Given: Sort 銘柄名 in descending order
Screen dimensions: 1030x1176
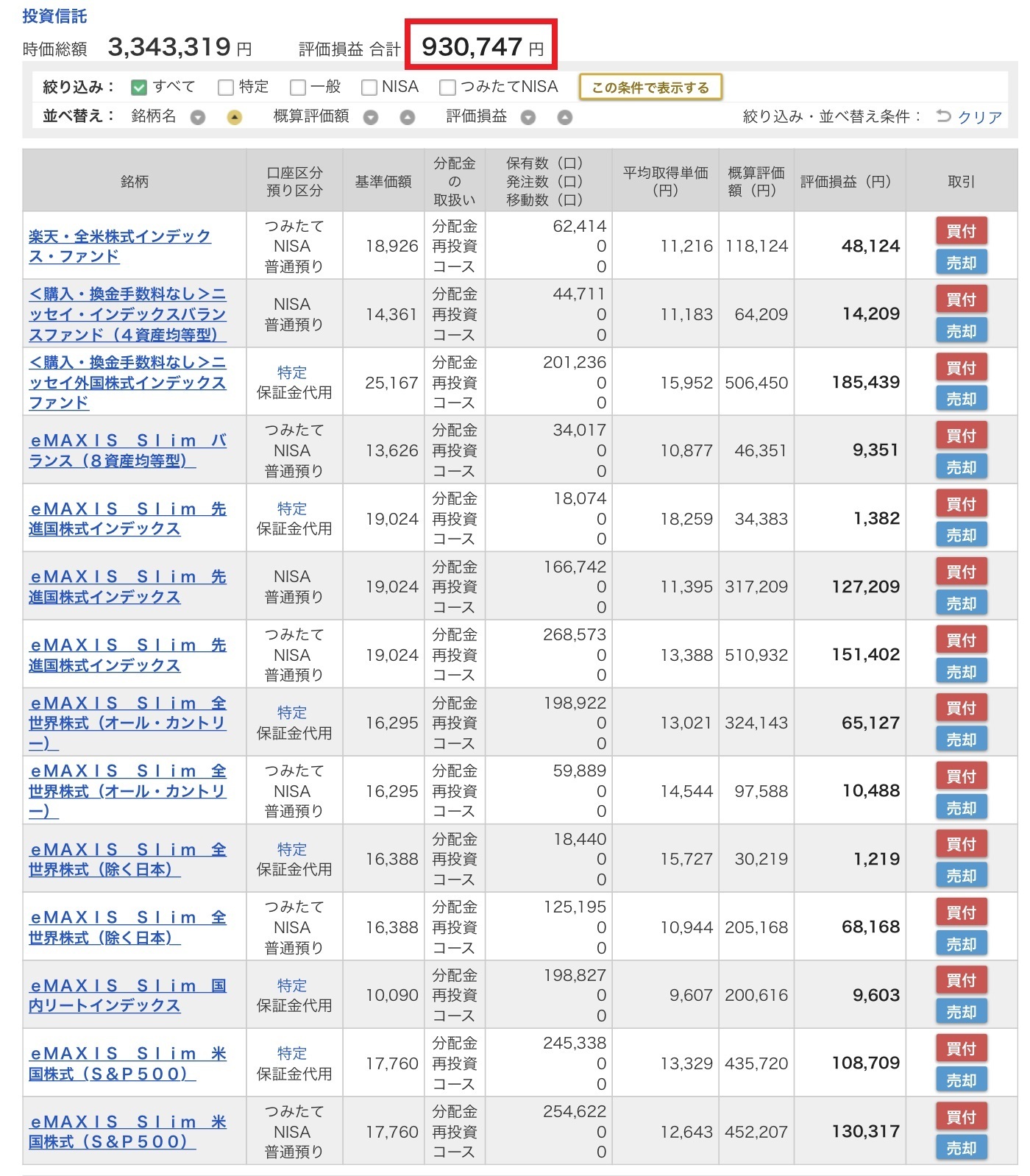Looking at the screenshot, I should tap(197, 118).
